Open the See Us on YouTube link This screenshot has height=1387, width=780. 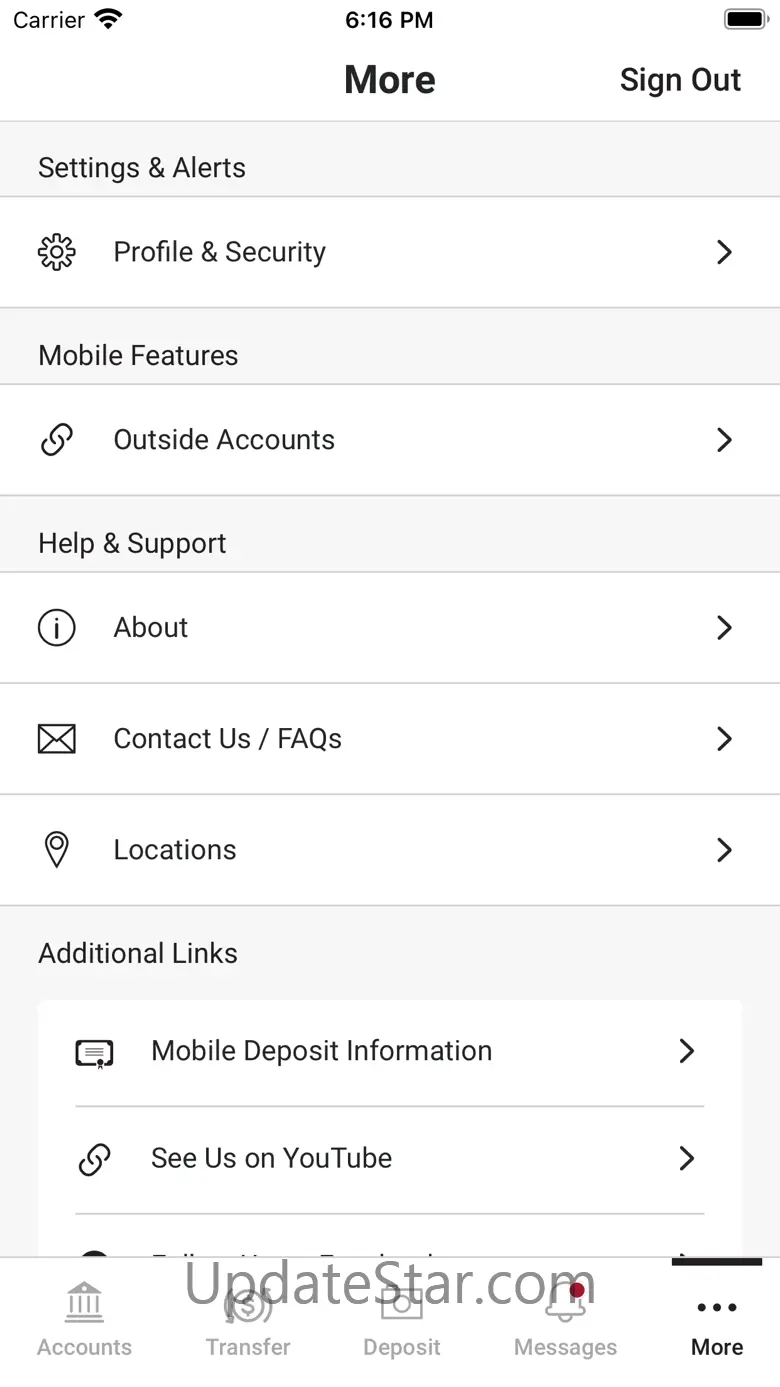[390, 1159]
